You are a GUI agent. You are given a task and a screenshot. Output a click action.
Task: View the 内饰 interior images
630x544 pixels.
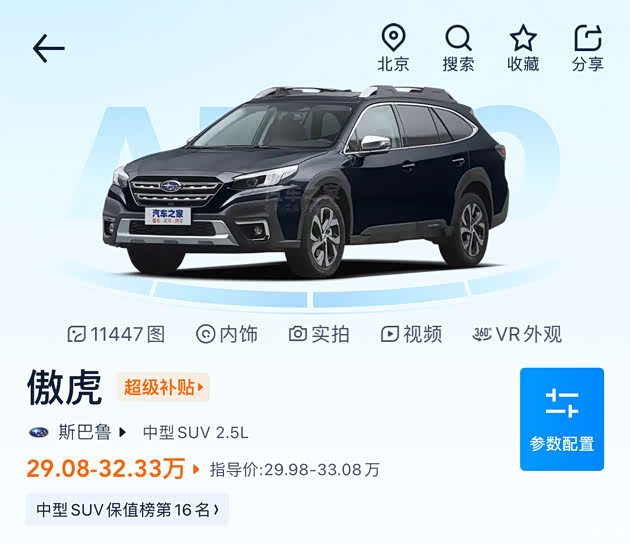[227, 334]
